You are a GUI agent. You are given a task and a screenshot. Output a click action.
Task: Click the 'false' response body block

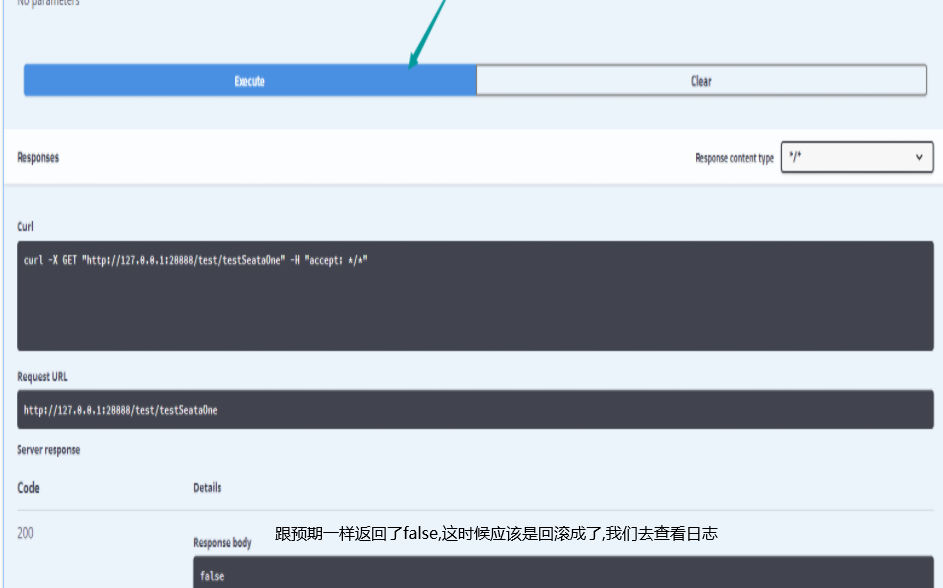[x=563, y=575]
